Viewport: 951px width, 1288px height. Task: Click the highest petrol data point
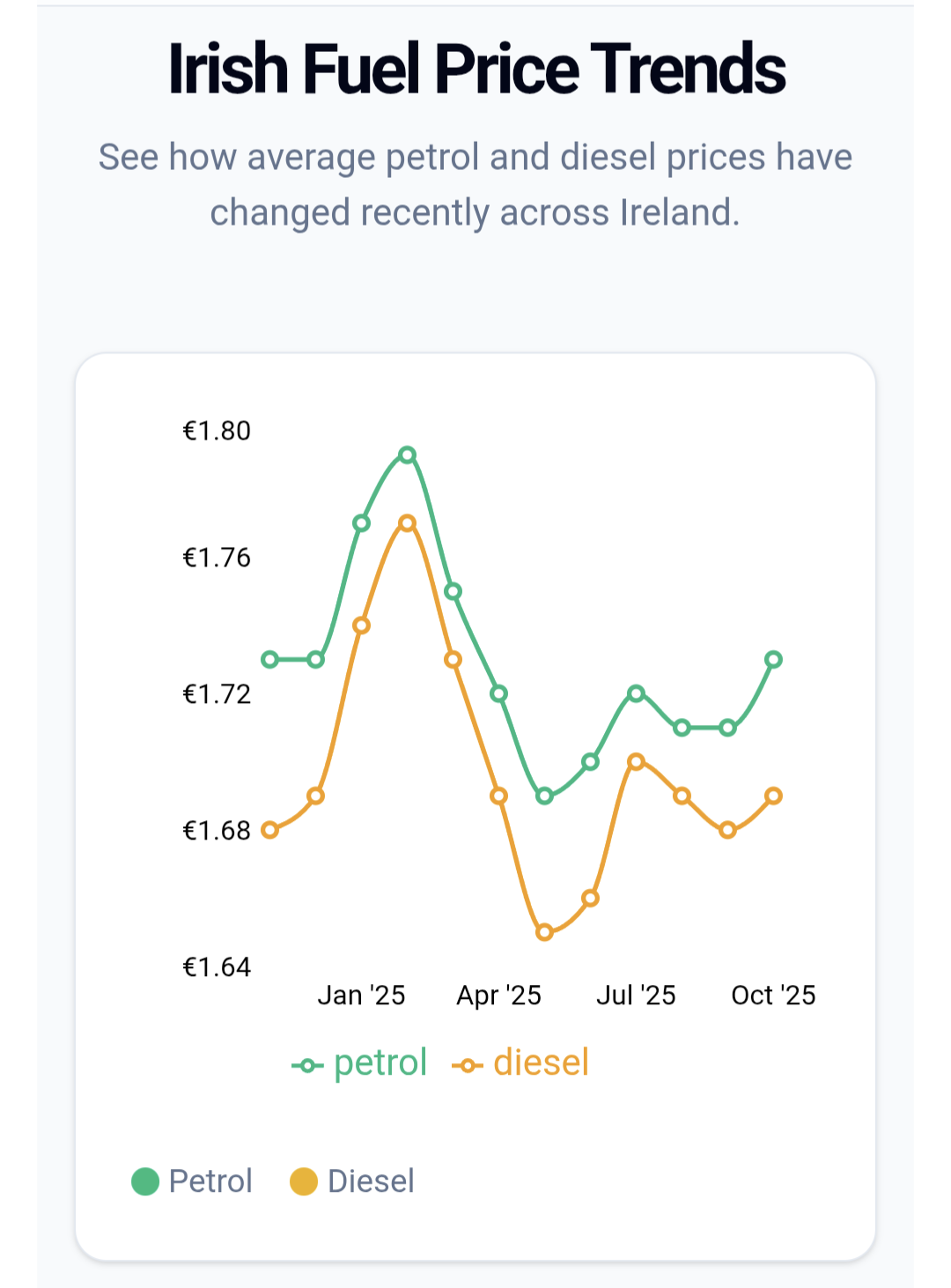pos(407,455)
